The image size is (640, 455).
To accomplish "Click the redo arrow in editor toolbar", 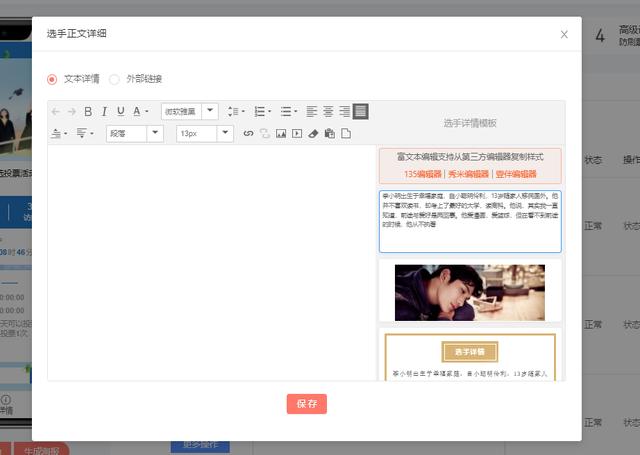I will pyautogui.click(x=71, y=111).
